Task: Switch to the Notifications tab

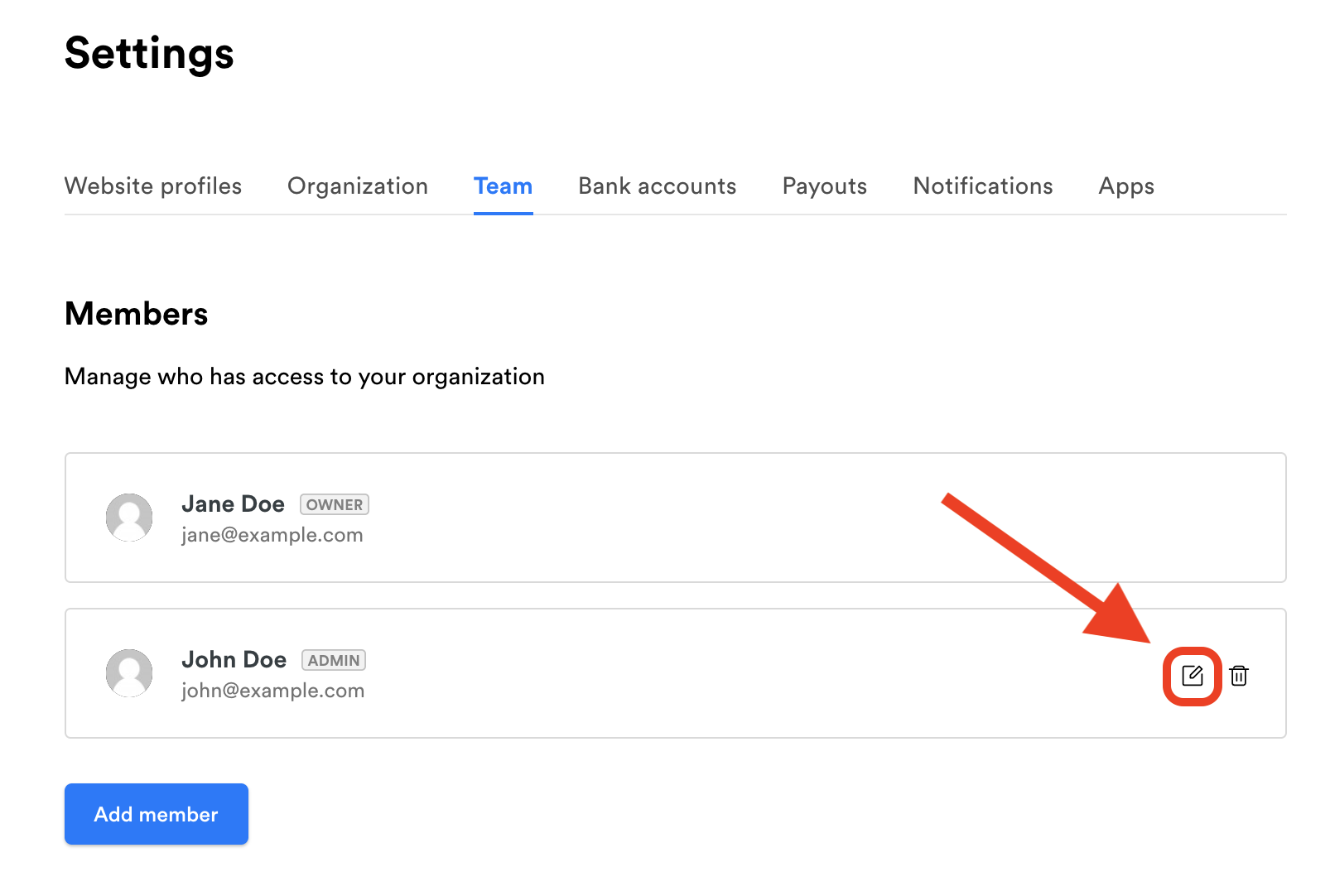Action: pos(983,186)
